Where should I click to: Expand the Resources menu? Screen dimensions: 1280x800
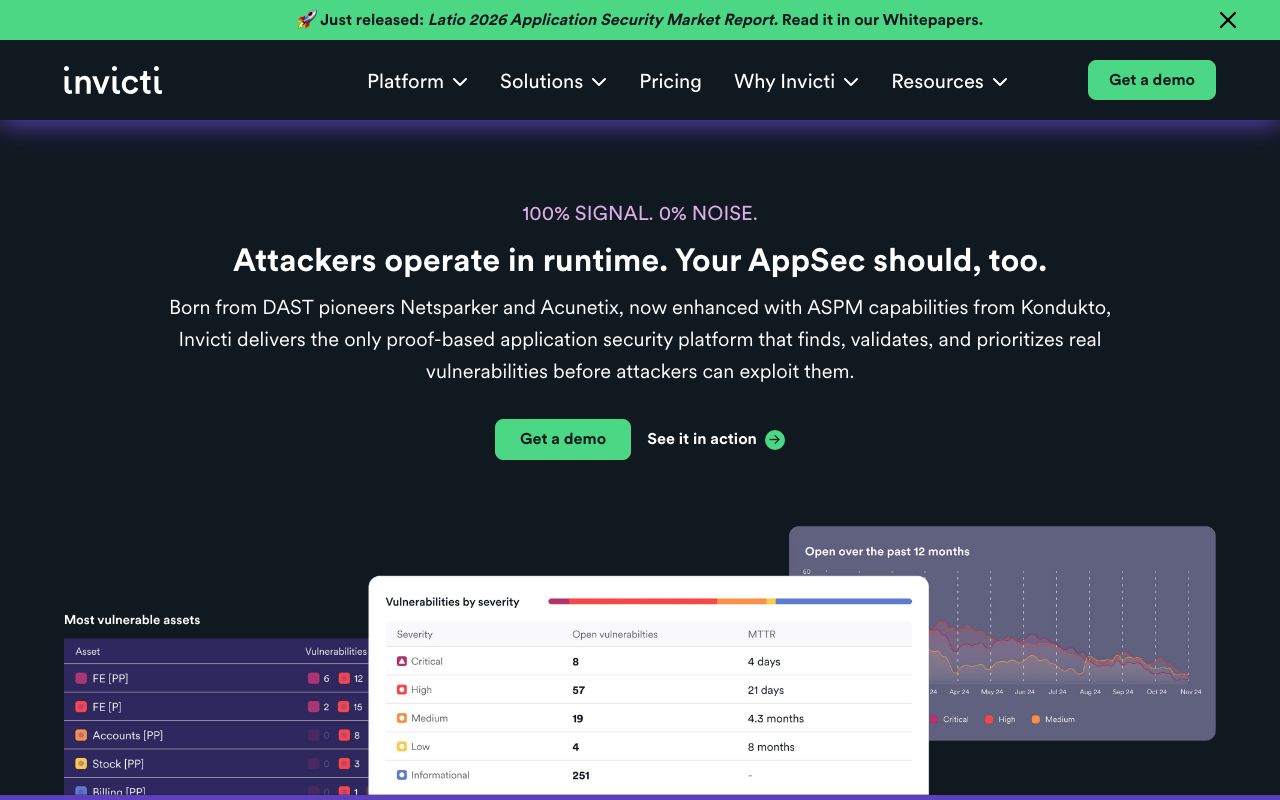tap(949, 81)
